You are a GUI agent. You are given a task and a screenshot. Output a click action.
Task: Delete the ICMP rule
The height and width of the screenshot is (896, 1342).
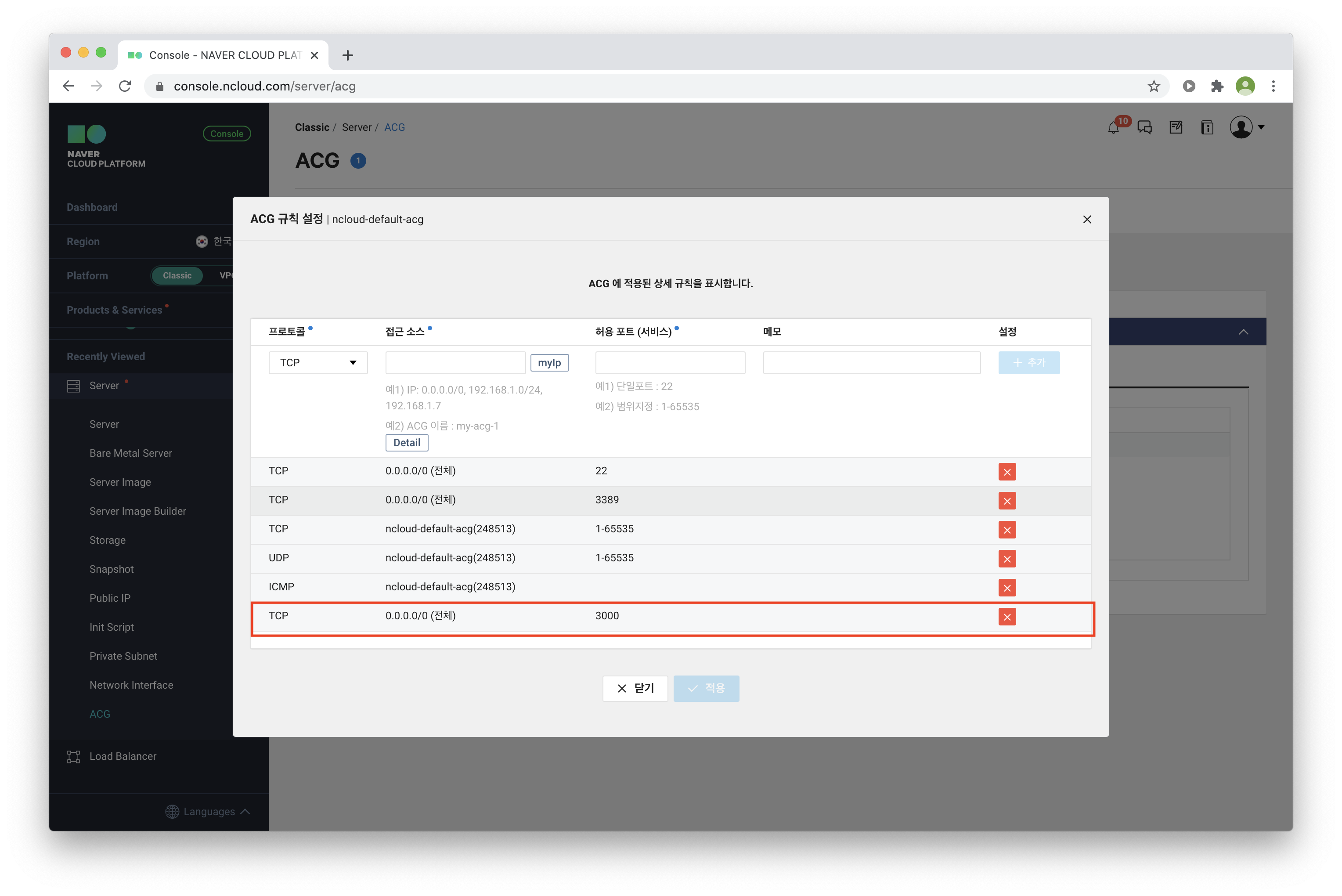1006,587
